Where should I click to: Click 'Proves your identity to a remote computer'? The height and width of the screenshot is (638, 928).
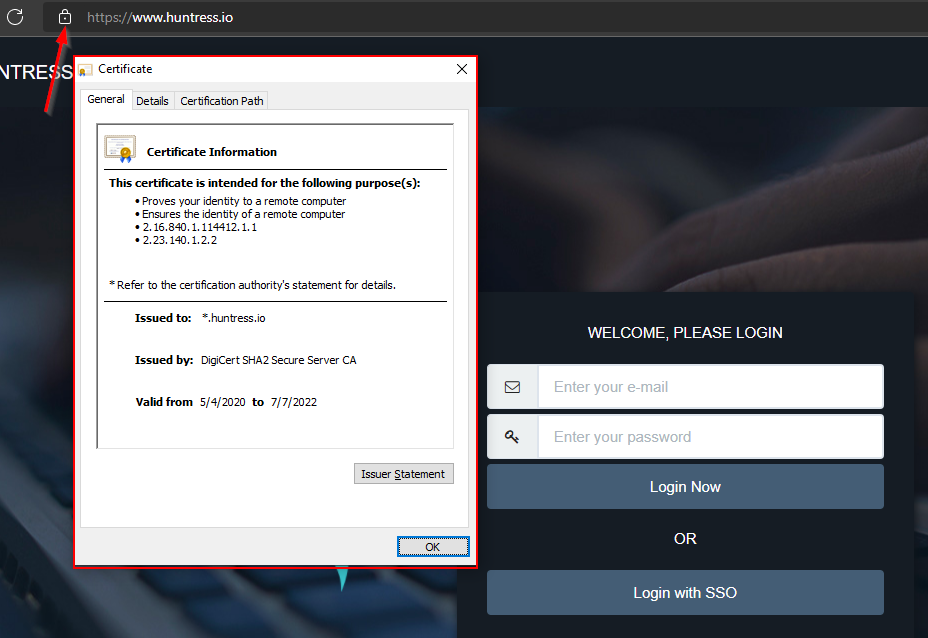pos(244,201)
